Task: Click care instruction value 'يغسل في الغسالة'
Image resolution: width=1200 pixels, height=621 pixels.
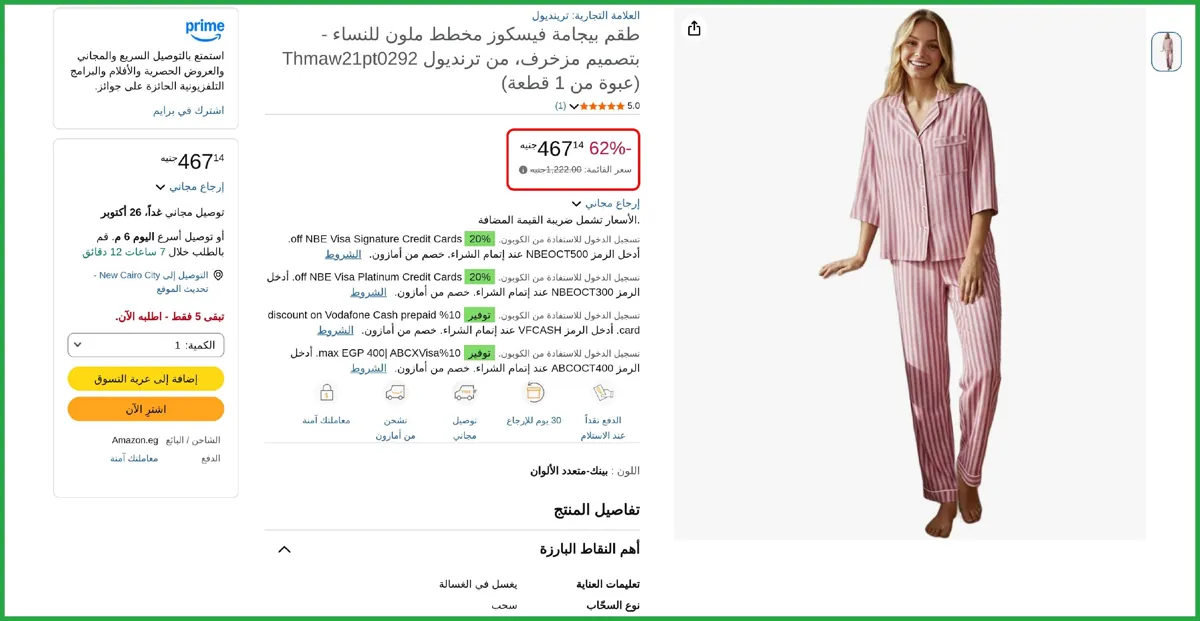Action: click(x=478, y=584)
